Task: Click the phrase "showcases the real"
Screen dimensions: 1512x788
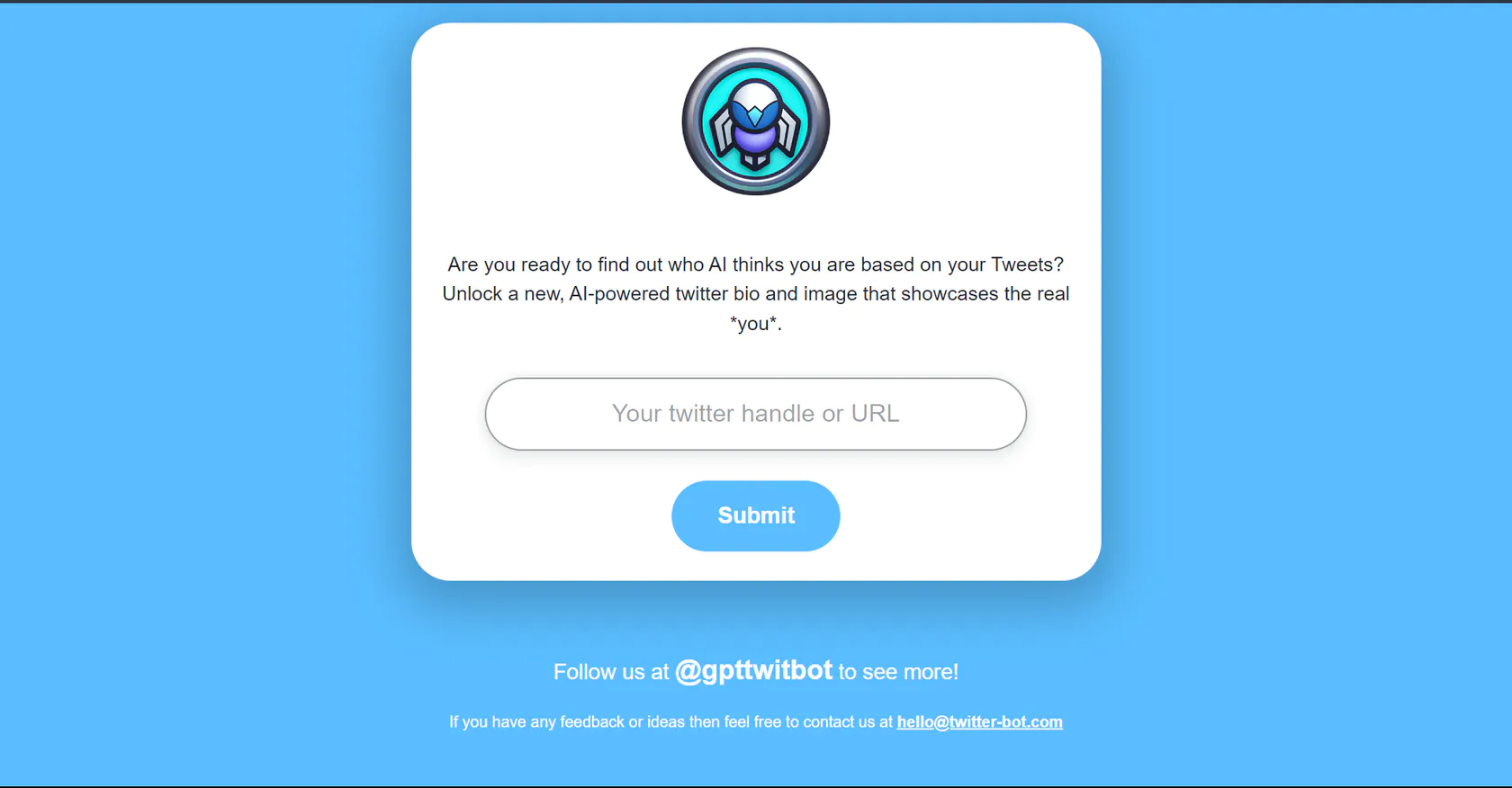Action: [985, 294]
